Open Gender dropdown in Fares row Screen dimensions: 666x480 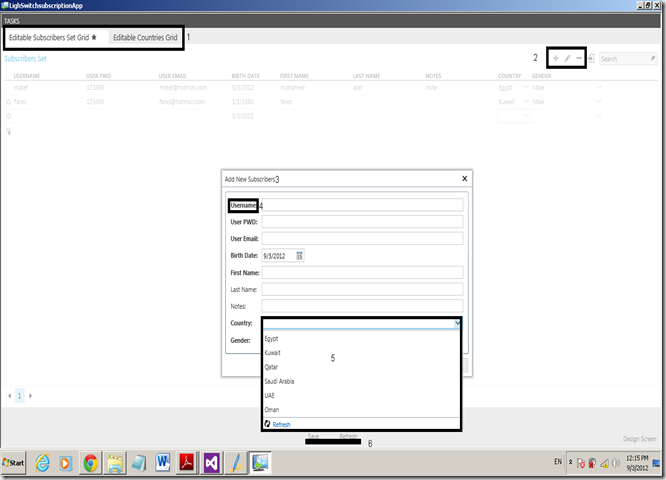[x=599, y=102]
